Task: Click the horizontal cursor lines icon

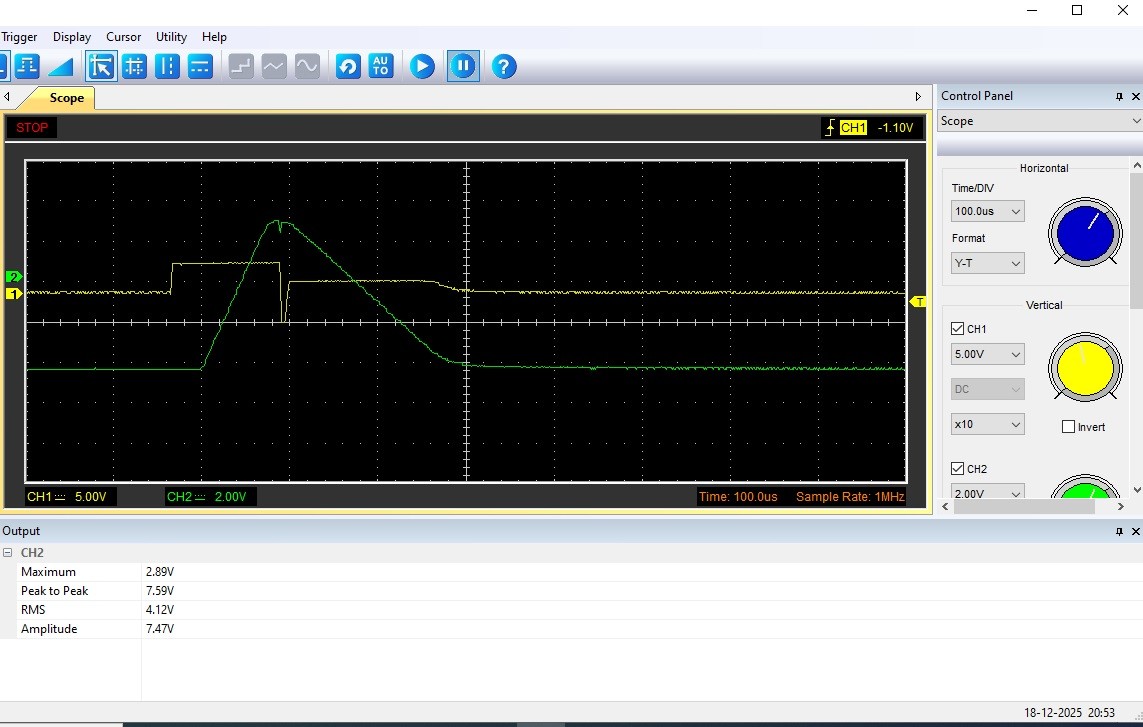Action: click(200, 67)
